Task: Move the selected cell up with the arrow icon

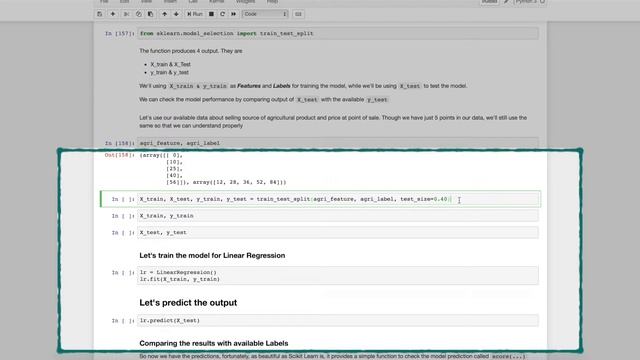Action: coord(164,14)
